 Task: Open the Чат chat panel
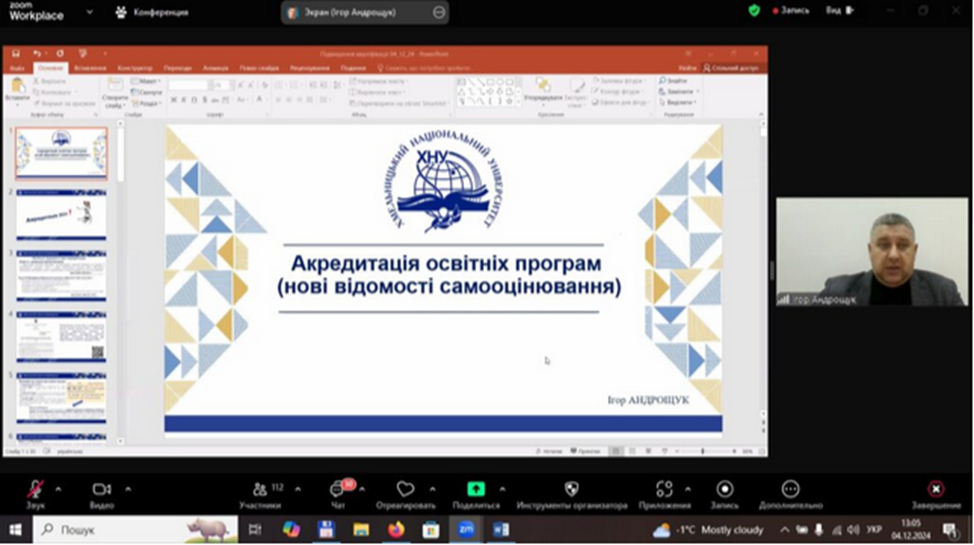[x=338, y=495]
